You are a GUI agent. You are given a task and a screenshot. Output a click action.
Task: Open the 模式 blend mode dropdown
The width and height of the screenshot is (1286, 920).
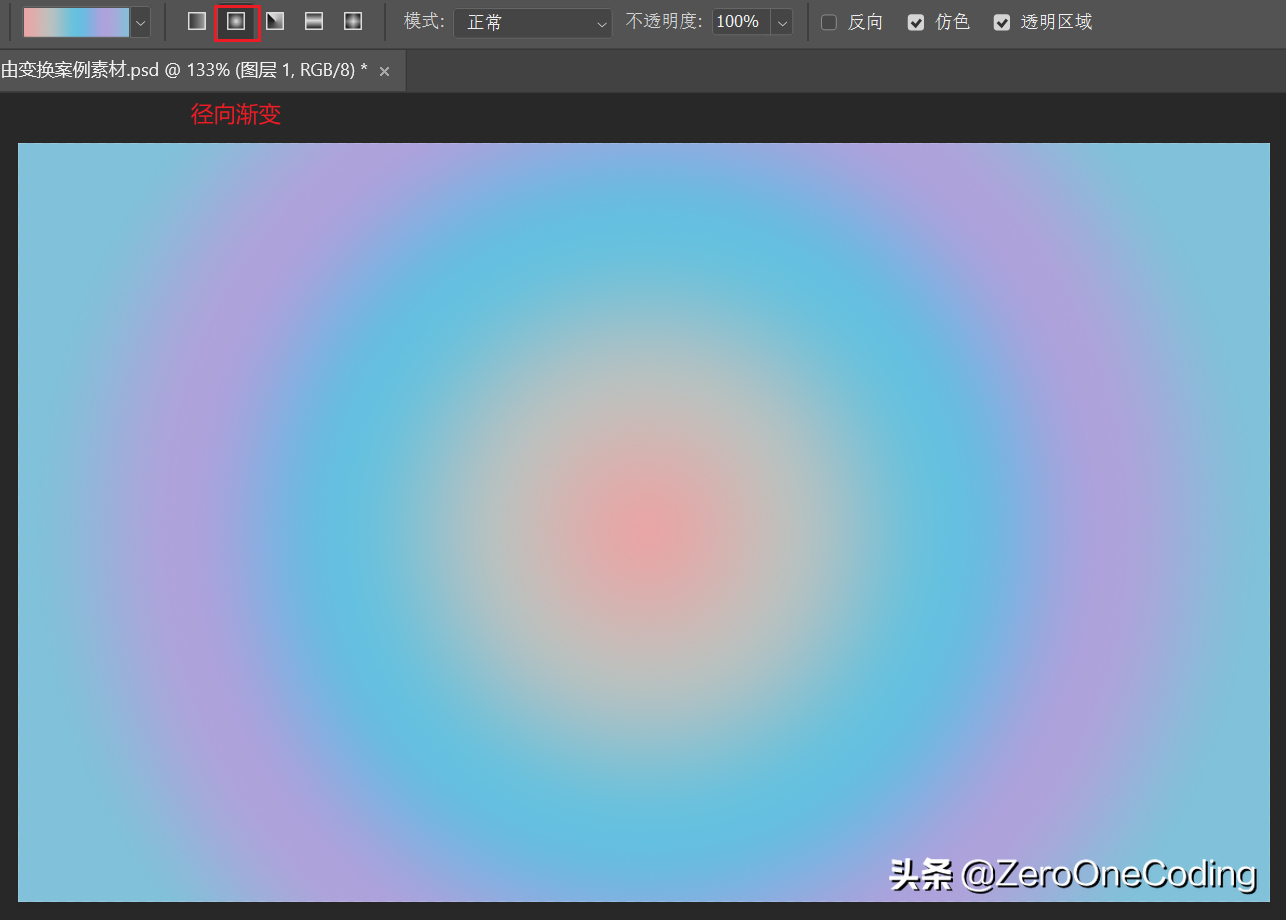(x=532, y=22)
